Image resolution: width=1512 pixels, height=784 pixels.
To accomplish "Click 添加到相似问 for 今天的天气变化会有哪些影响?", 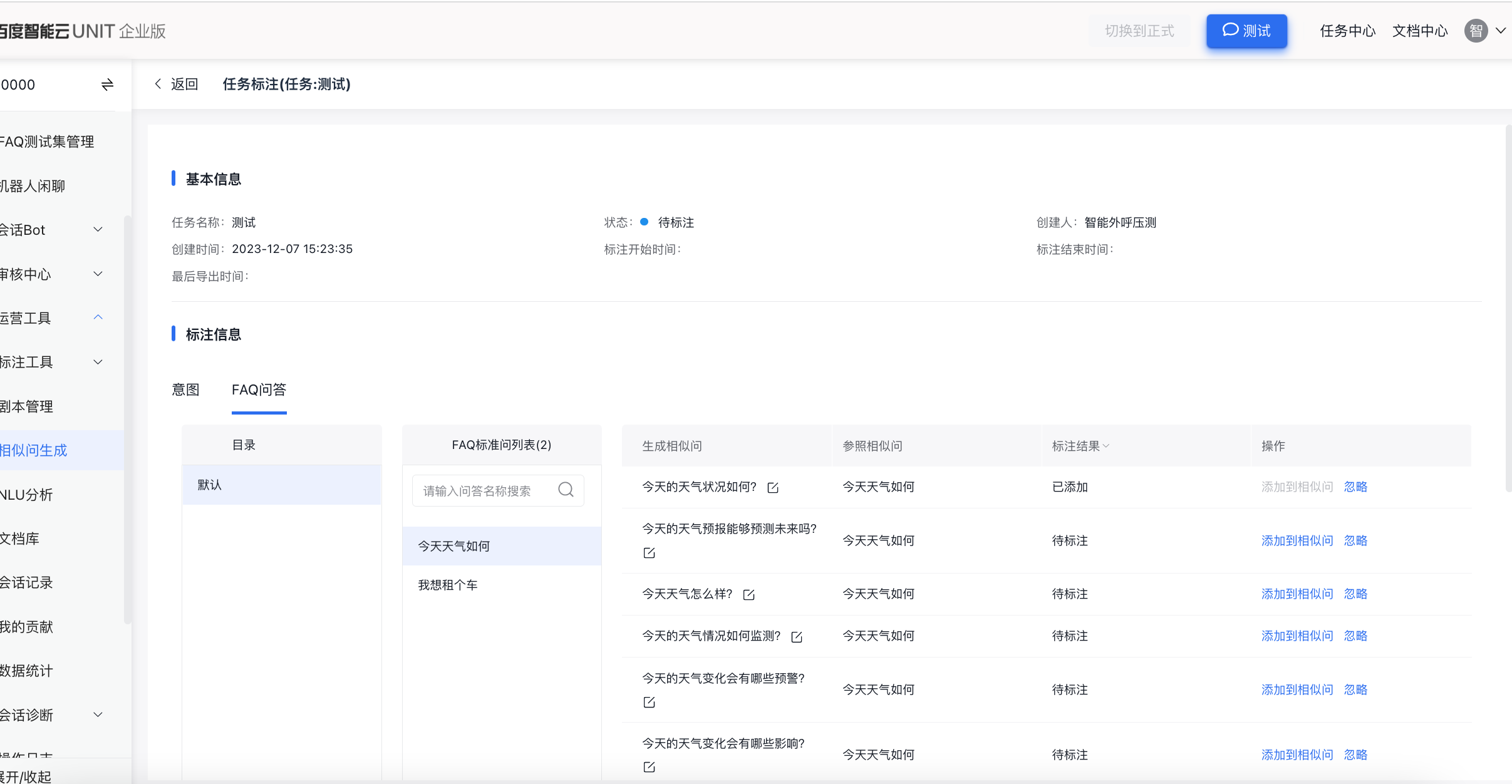I will (x=1297, y=755).
